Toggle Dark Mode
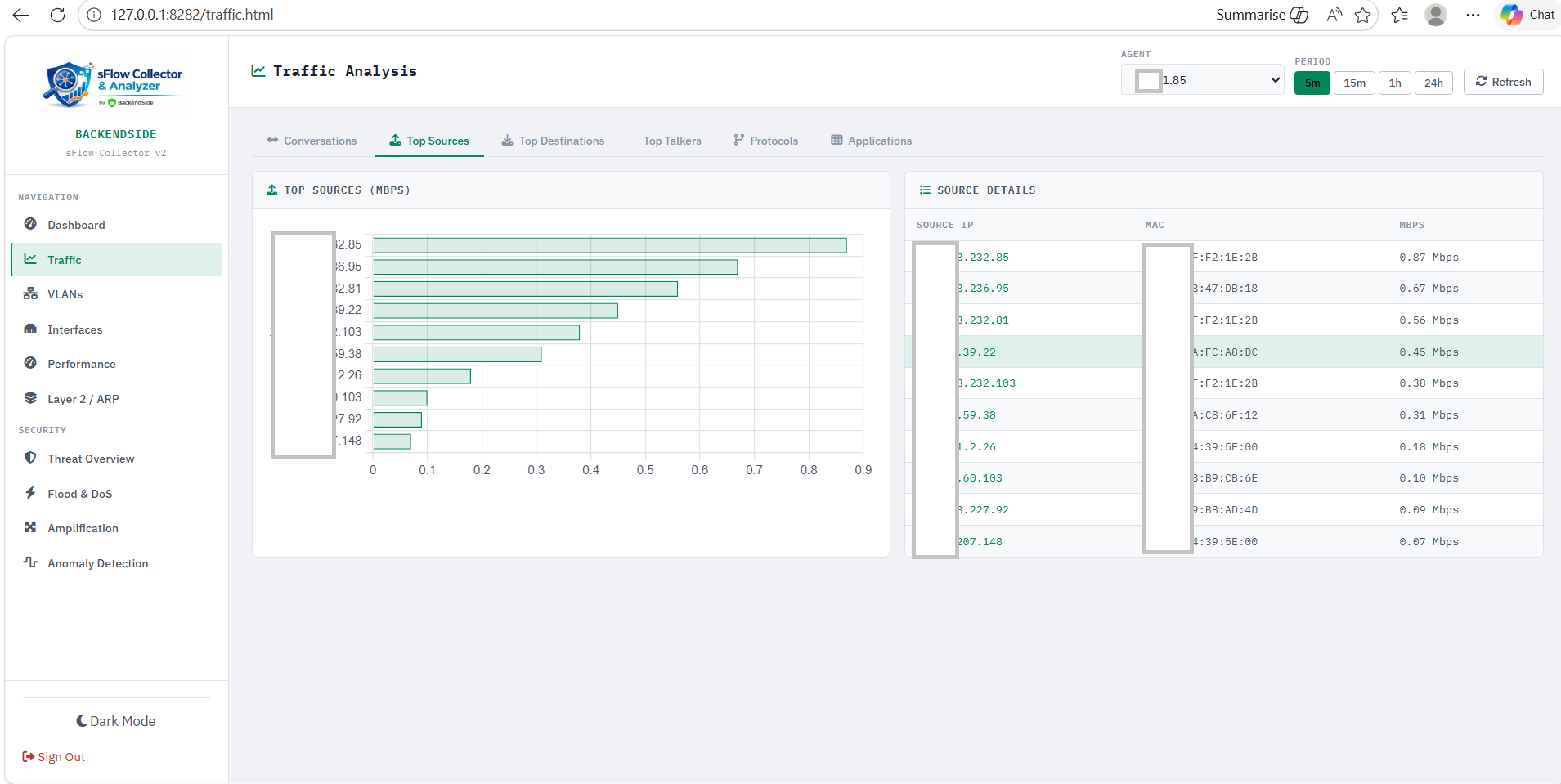The image size is (1561, 784). 116,721
